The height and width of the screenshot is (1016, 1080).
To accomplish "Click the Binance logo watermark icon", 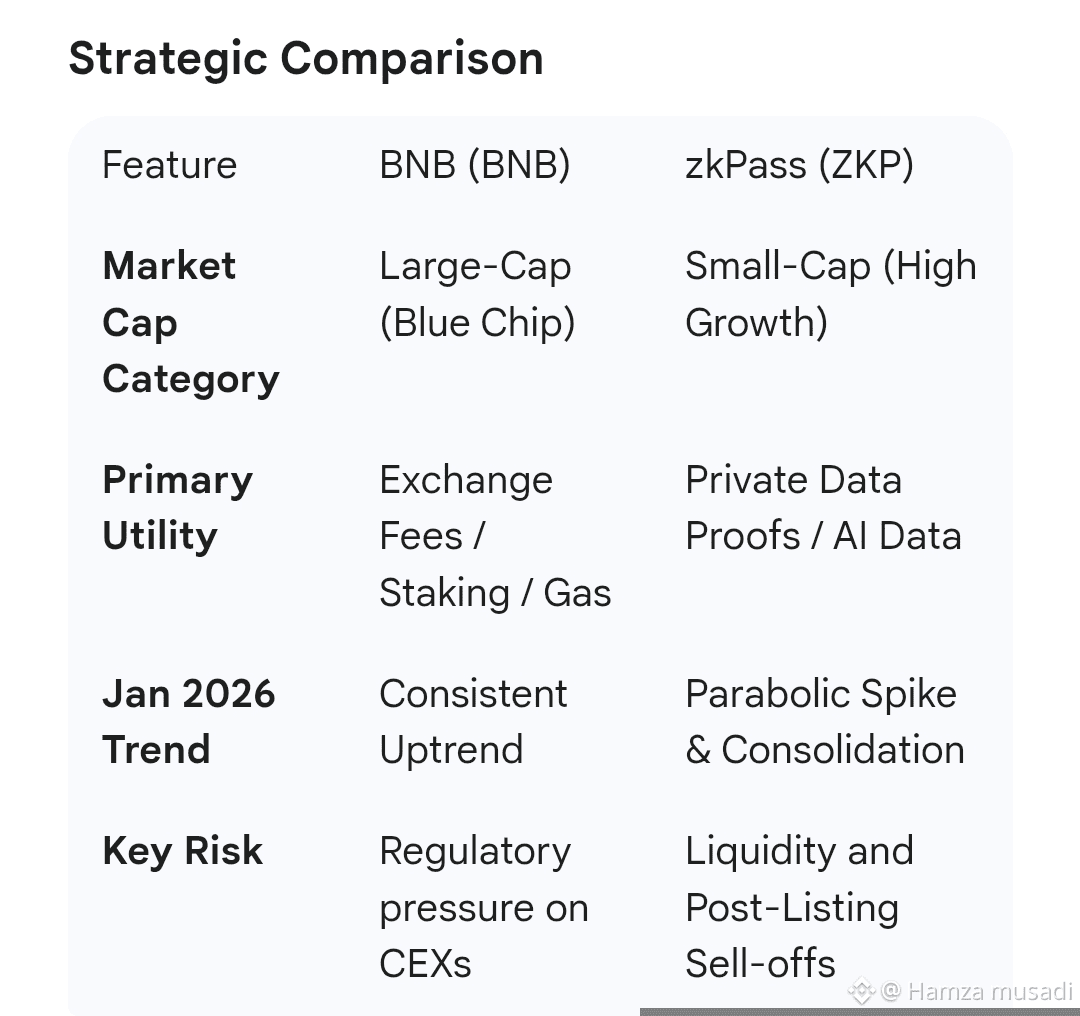I will pos(861,991).
